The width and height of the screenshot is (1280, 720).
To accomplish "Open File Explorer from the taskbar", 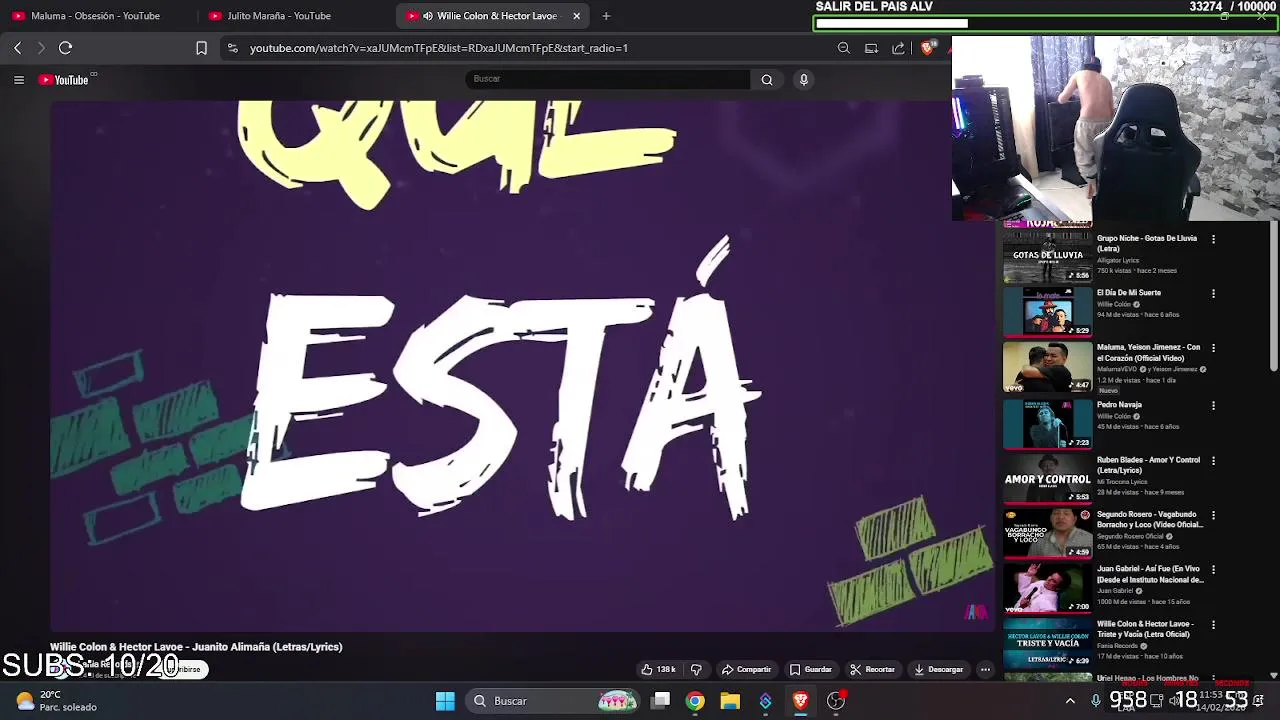I will click(730, 701).
